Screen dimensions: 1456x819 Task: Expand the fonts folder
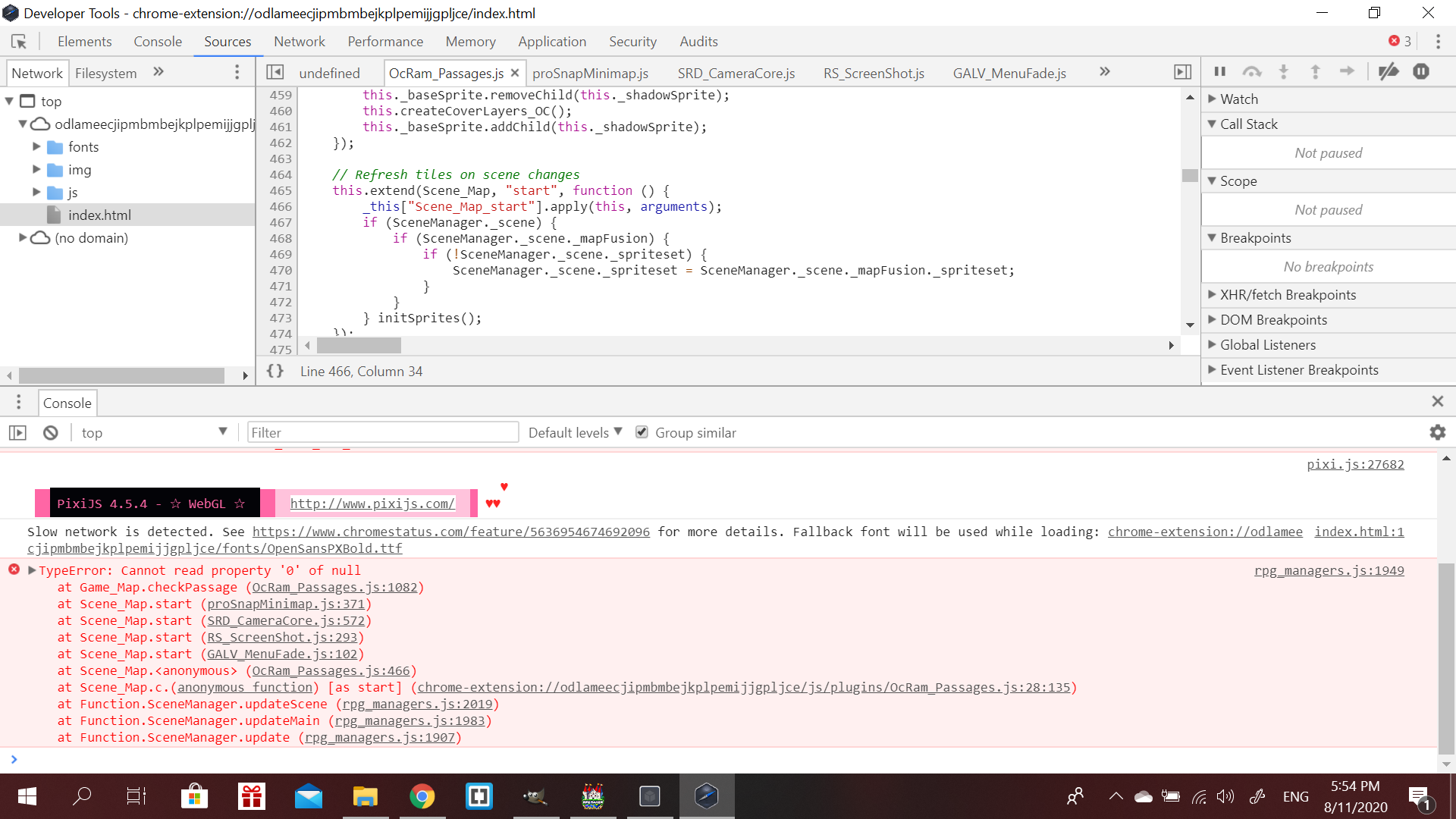(36, 146)
